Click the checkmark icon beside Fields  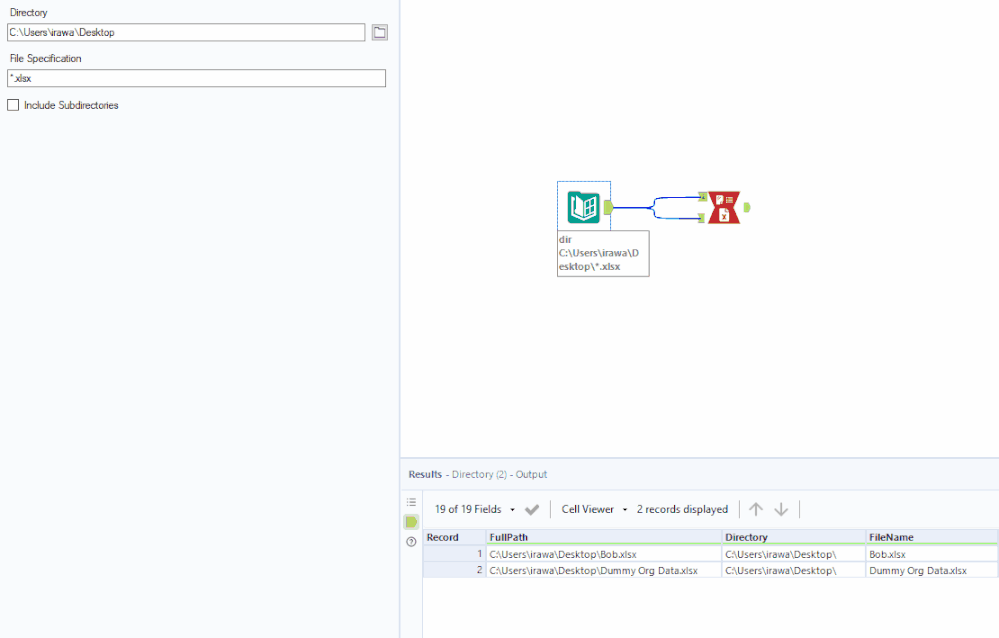[532, 509]
